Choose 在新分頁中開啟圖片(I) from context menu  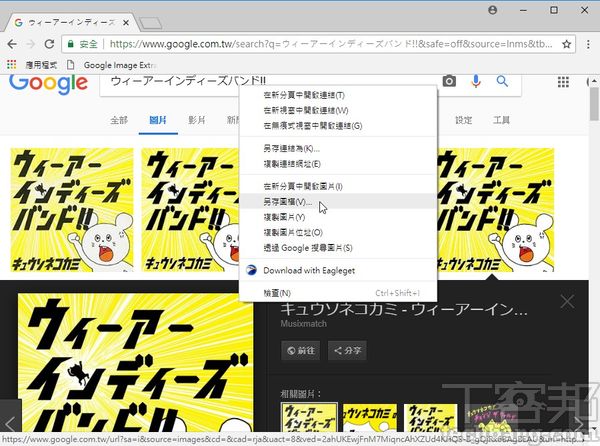(338, 186)
